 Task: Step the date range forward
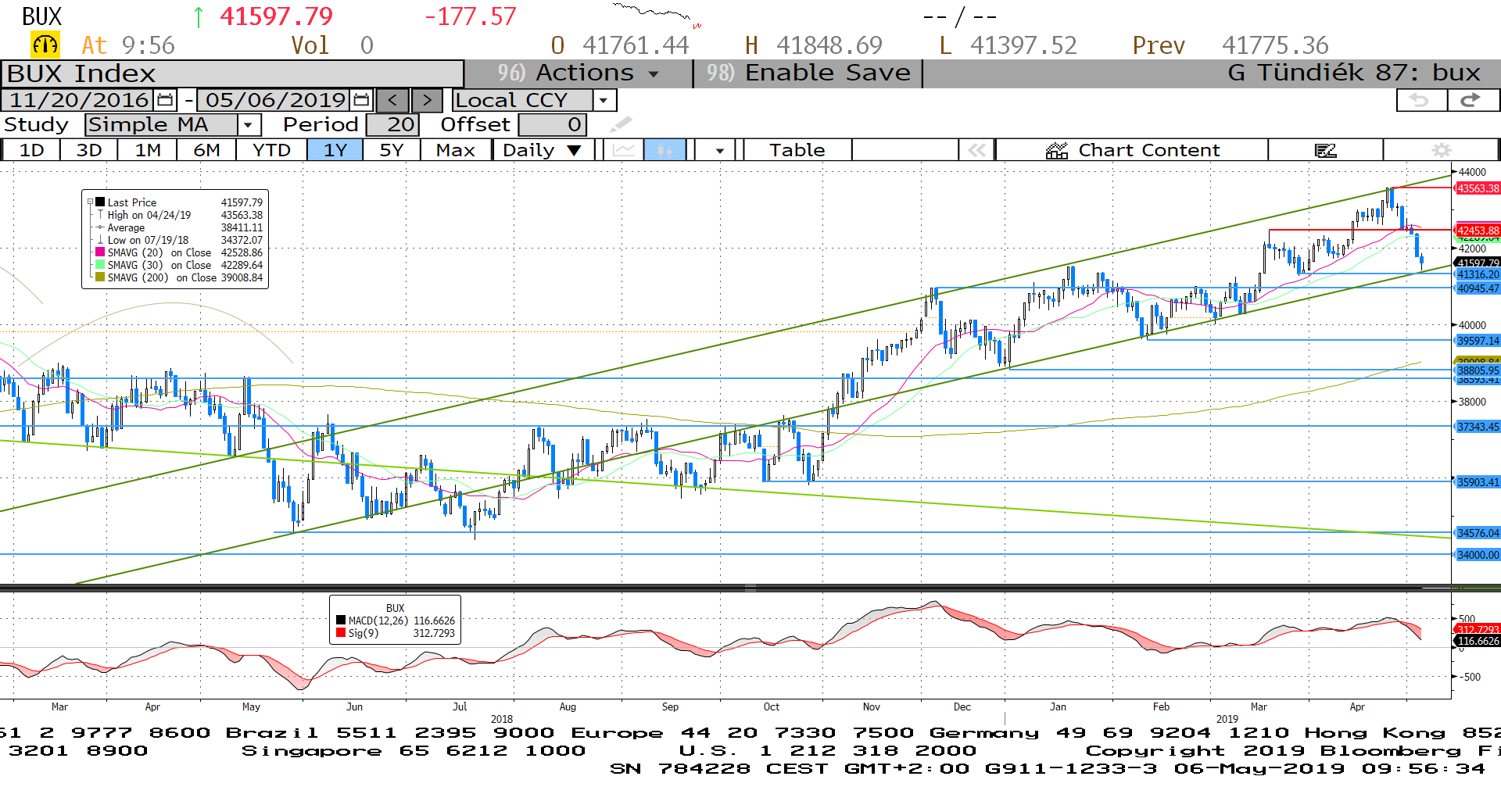(x=427, y=100)
